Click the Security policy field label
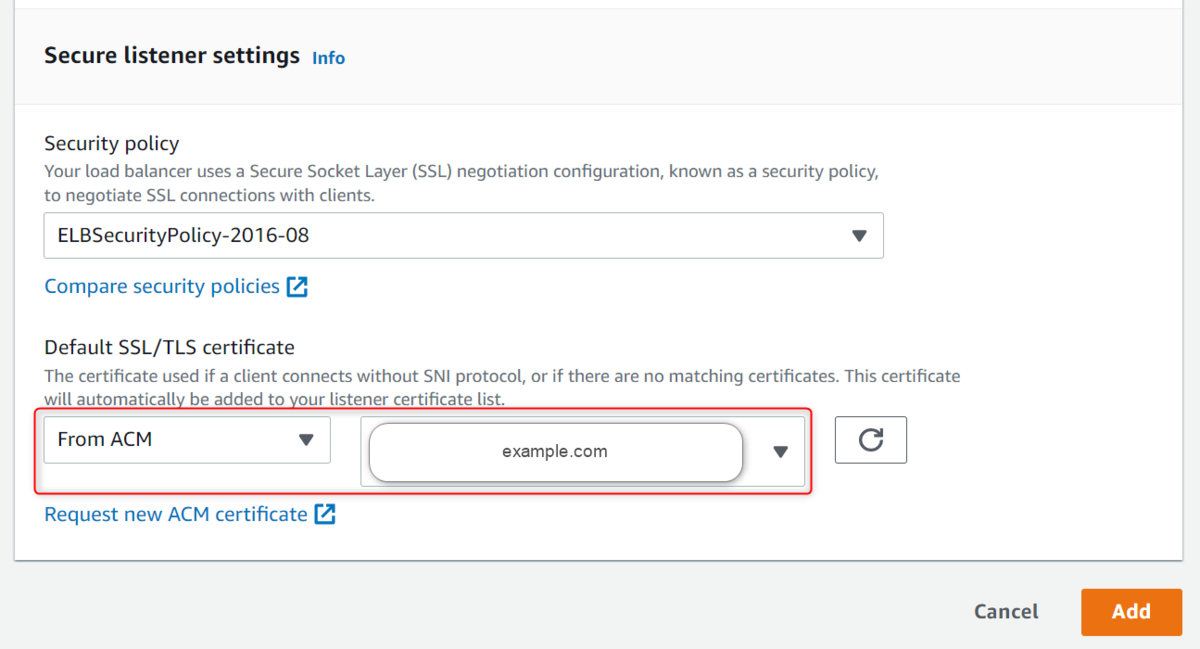1200x649 pixels. click(112, 144)
